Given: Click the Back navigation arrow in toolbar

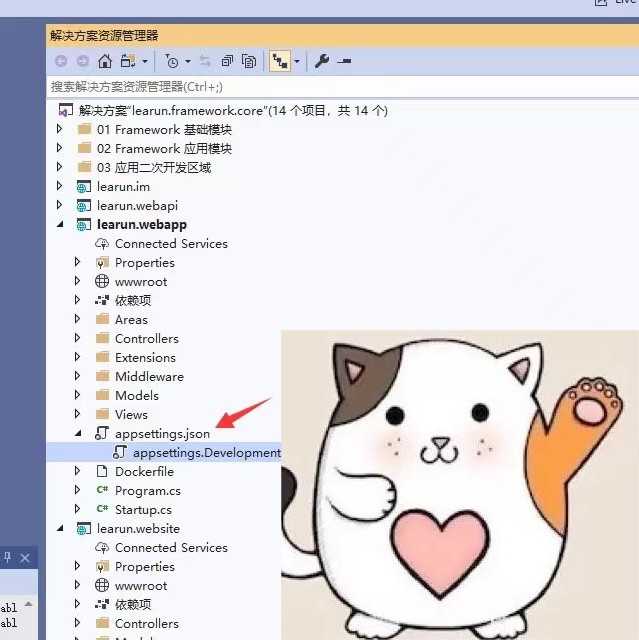Looking at the screenshot, I should pos(61,61).
